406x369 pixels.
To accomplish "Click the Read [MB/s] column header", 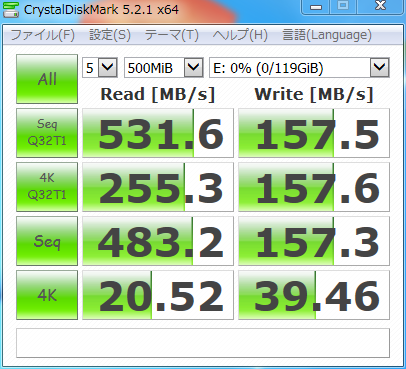I will pyautogui.click(x=158, y=94).
